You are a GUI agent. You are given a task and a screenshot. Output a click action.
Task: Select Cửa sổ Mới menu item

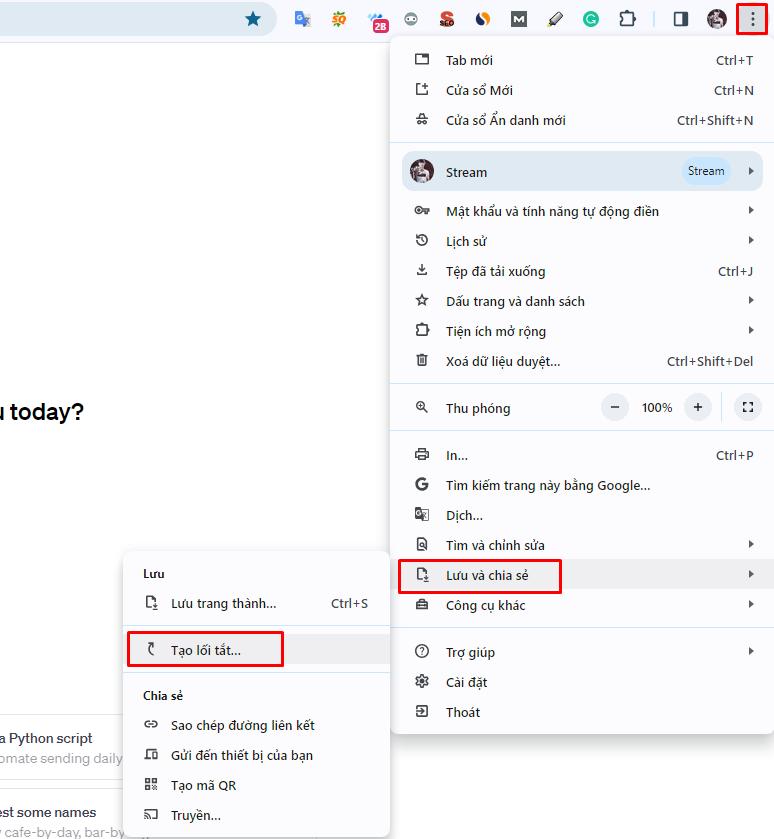582,90
